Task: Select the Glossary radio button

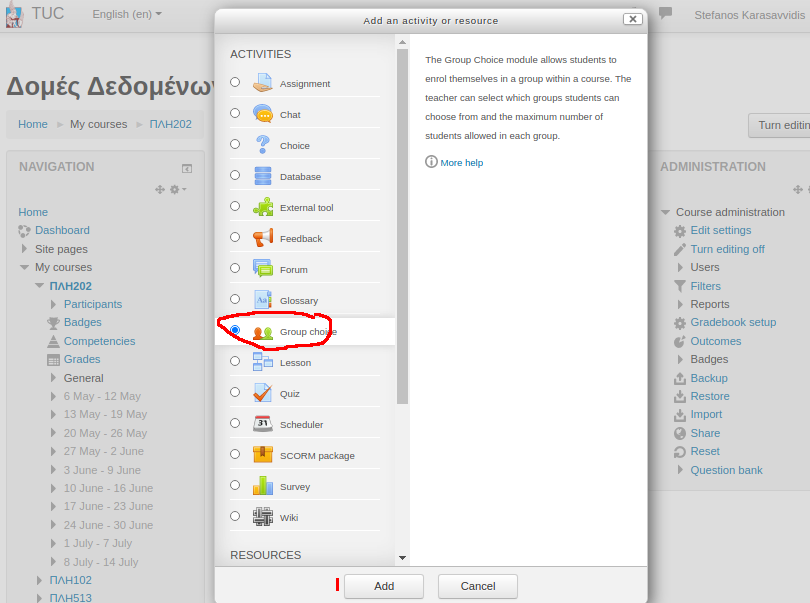Action: [235, 299]
